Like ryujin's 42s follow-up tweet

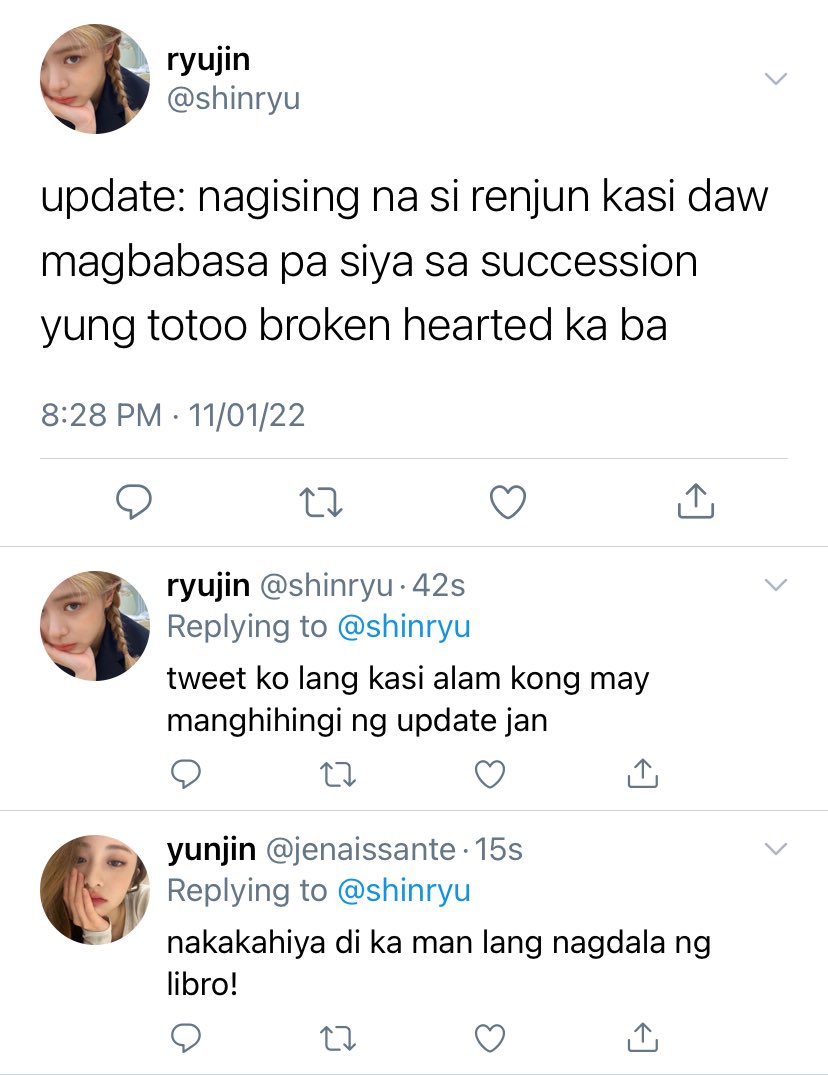[x=490, y=774]
